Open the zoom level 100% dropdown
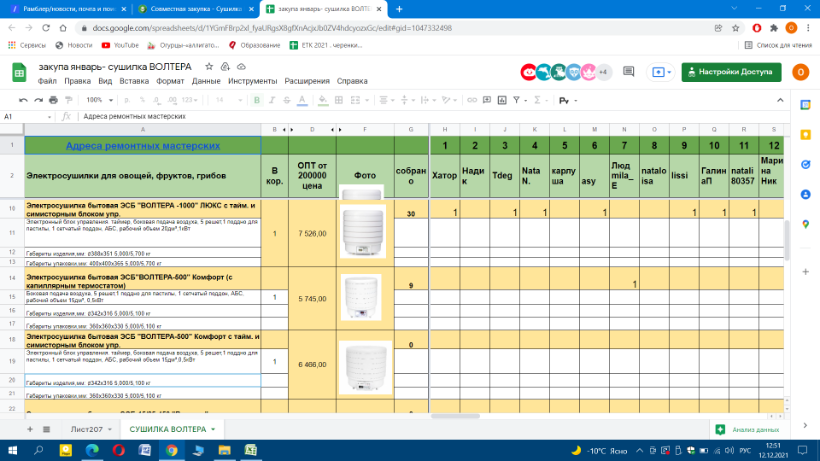Screen dimensions: 820x461 98,100
